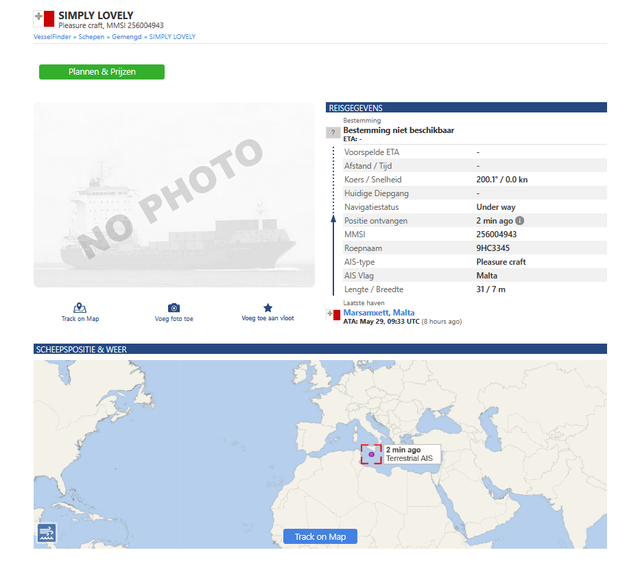Click the Malta flag beside SIMPLY LOVELY title
This screenshot has height=561, width=640.
tap(44, 19)
